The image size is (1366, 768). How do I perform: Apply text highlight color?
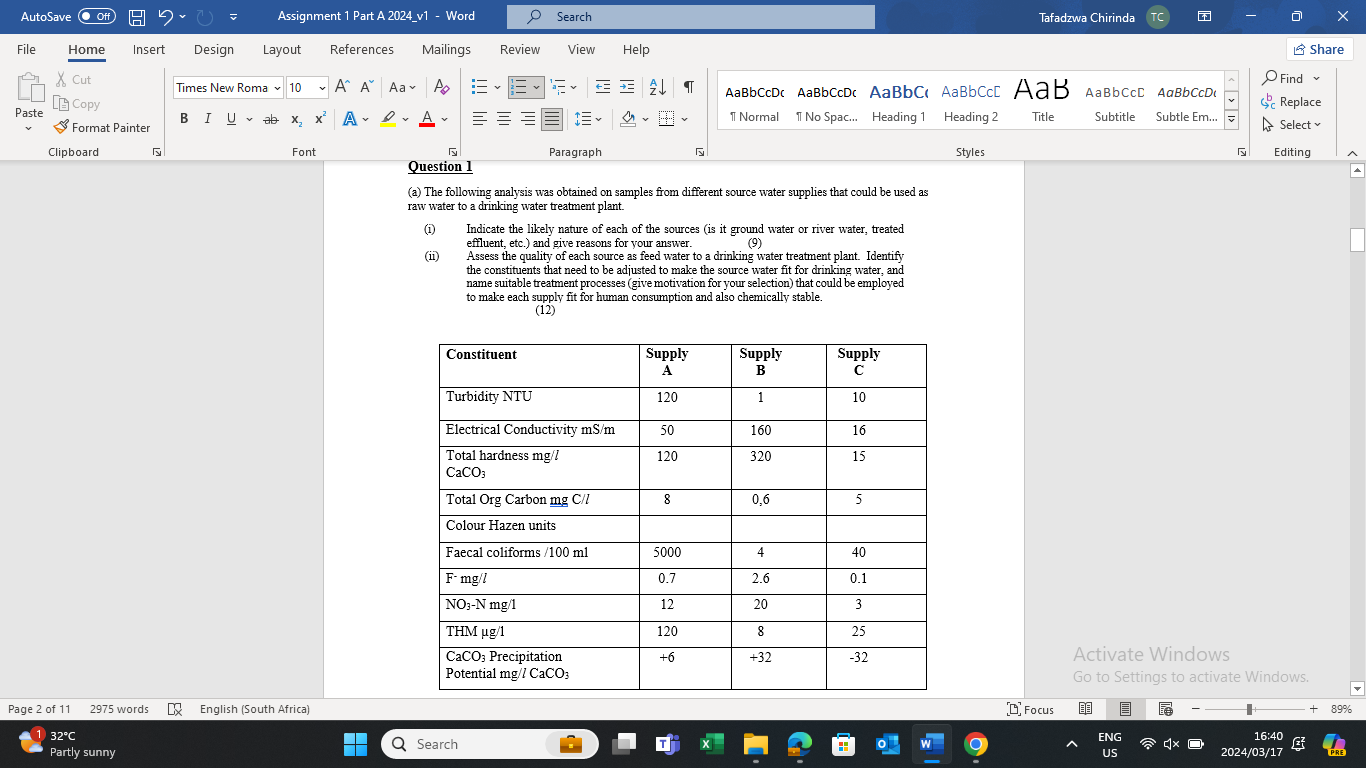(388, 118)
